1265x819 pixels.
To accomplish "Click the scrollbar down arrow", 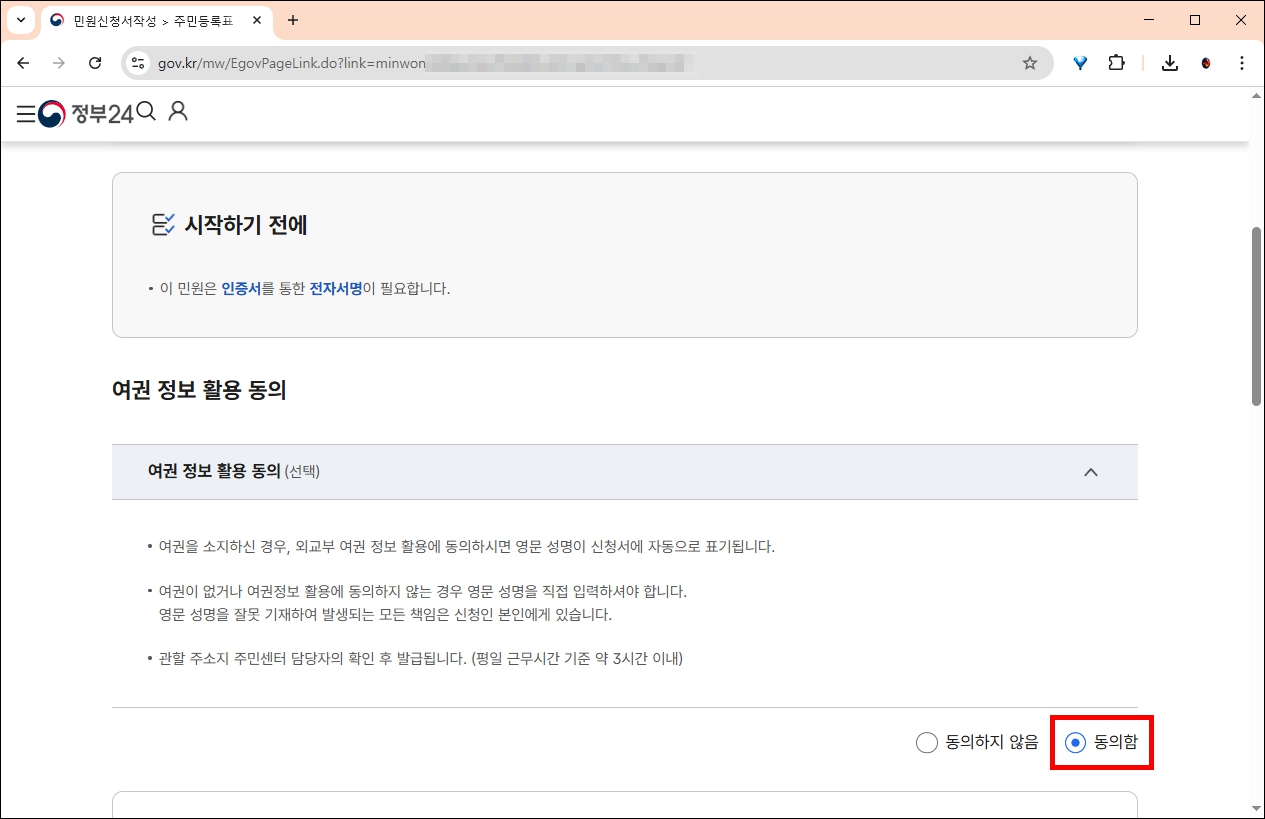I will click(1257, 808).
